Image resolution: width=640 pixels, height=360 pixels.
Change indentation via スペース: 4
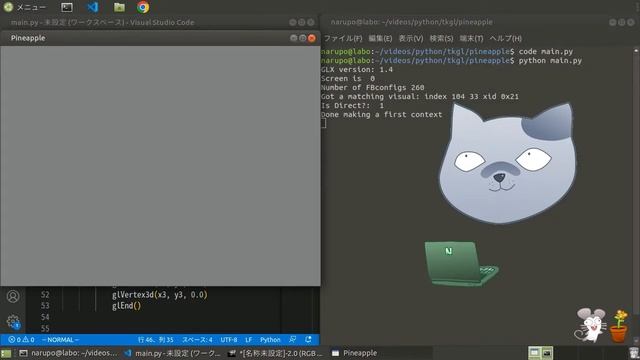click(x=197, y=340)
